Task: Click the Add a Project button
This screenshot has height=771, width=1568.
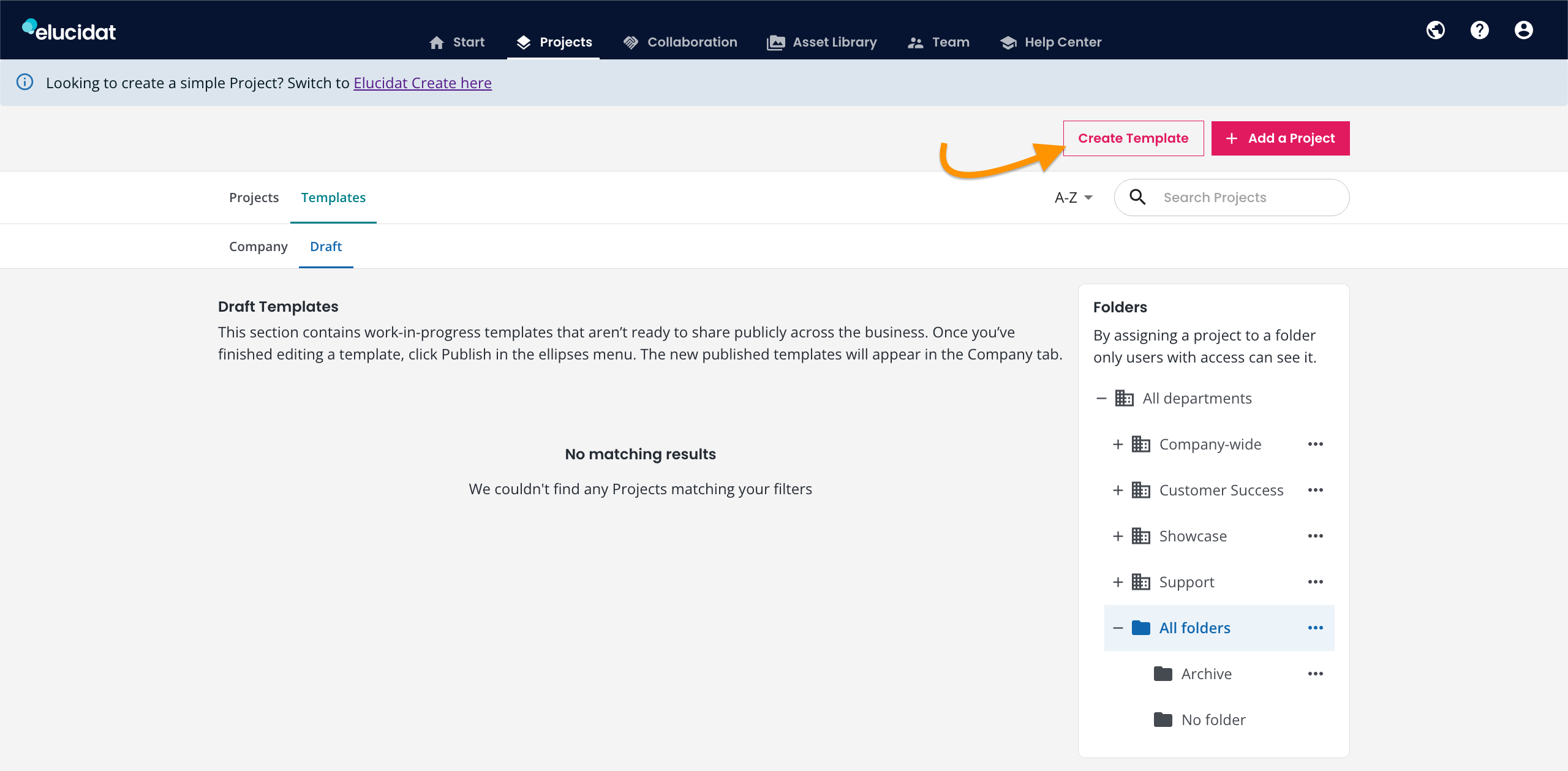Action: coord(1280,138)
